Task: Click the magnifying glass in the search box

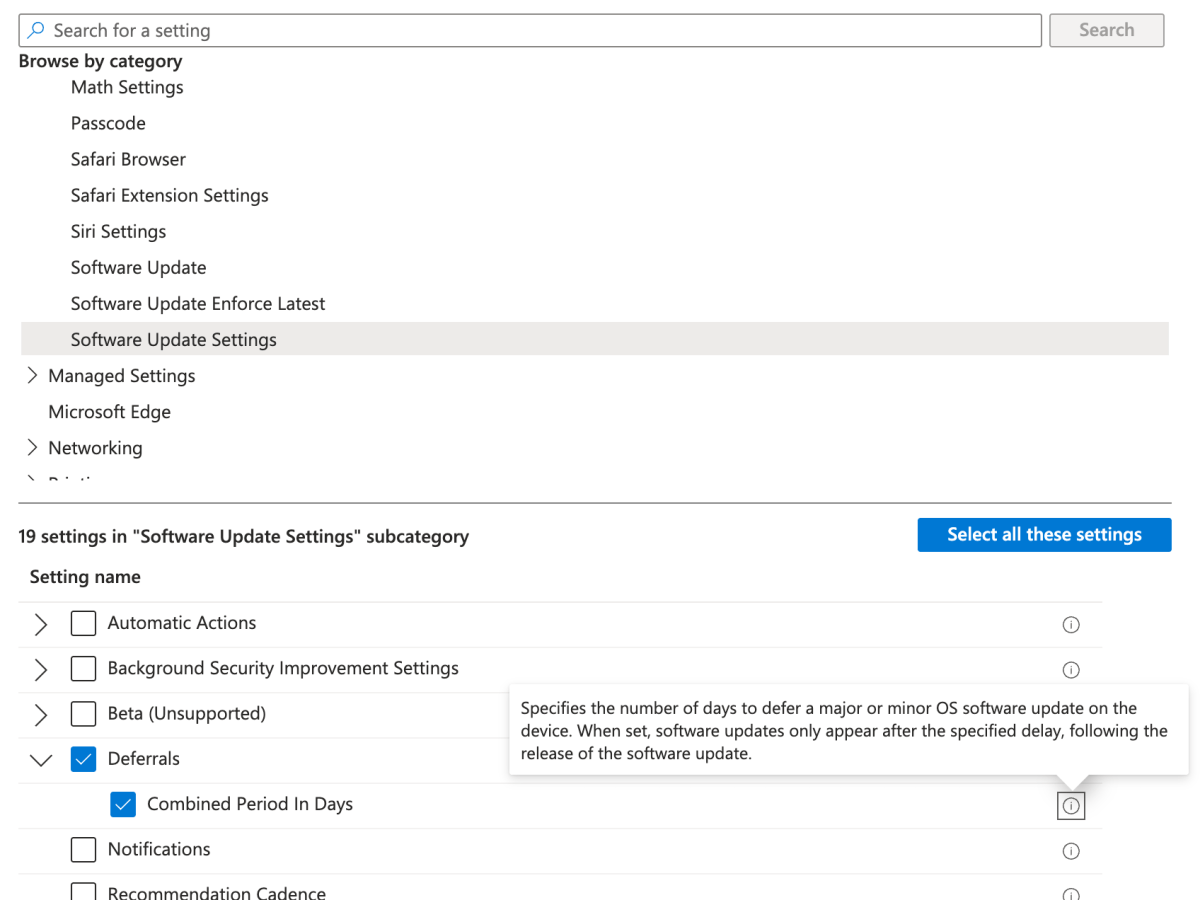Action: point(36,30)
